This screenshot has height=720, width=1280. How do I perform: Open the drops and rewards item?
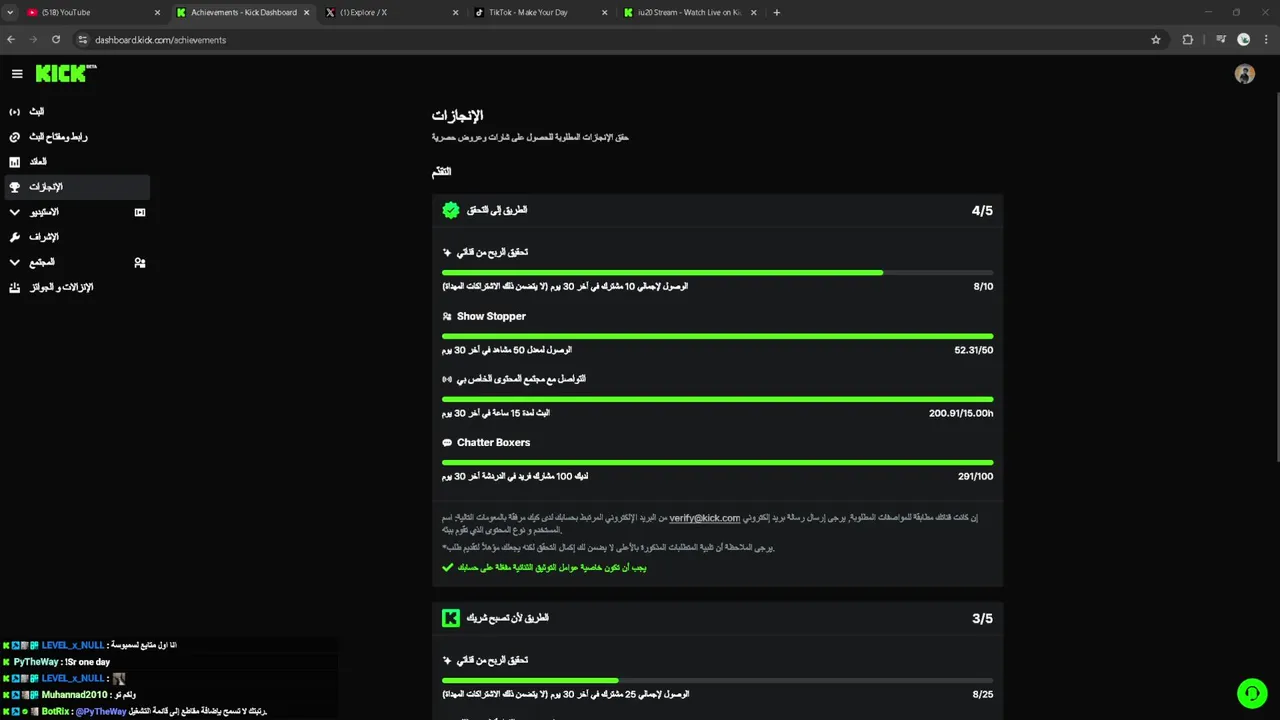tap(60, 287)
